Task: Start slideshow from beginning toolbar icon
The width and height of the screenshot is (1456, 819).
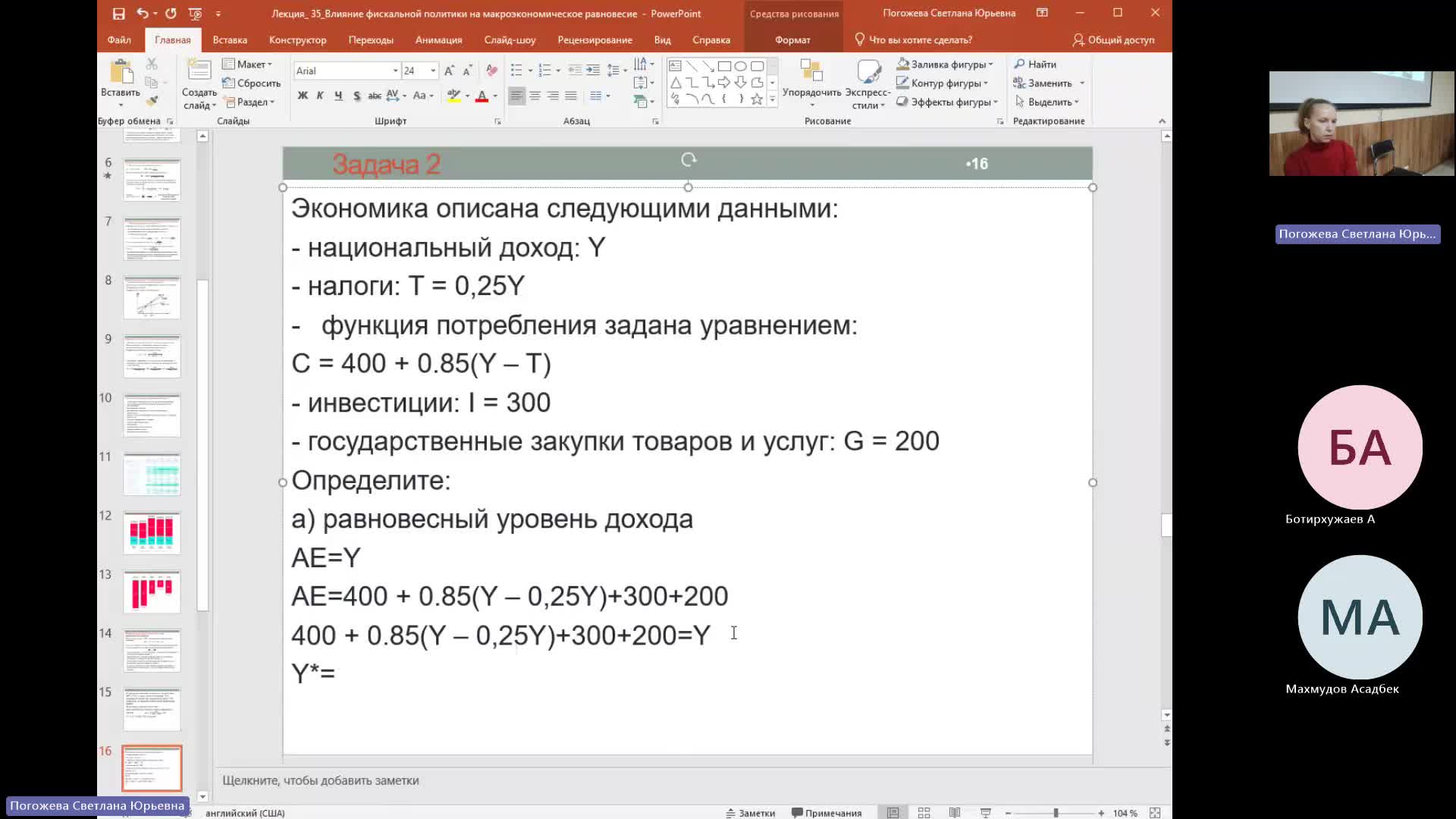Action: (195, 13)
